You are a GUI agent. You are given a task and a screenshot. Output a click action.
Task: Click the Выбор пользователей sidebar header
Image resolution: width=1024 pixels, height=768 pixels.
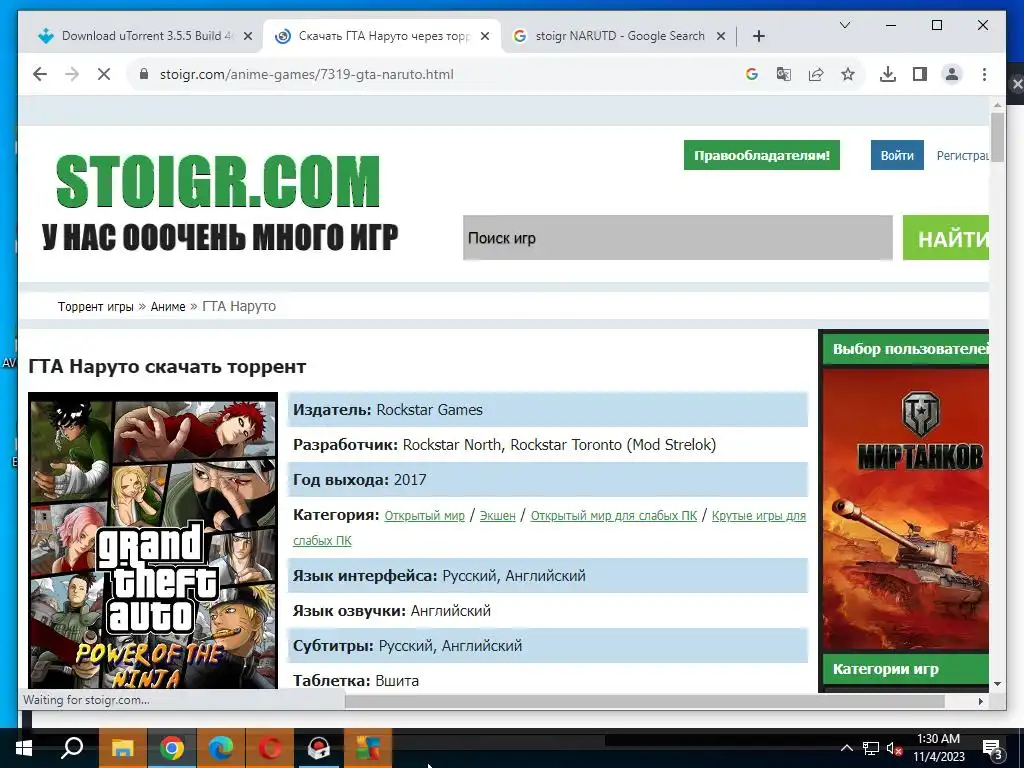(906, 349)
